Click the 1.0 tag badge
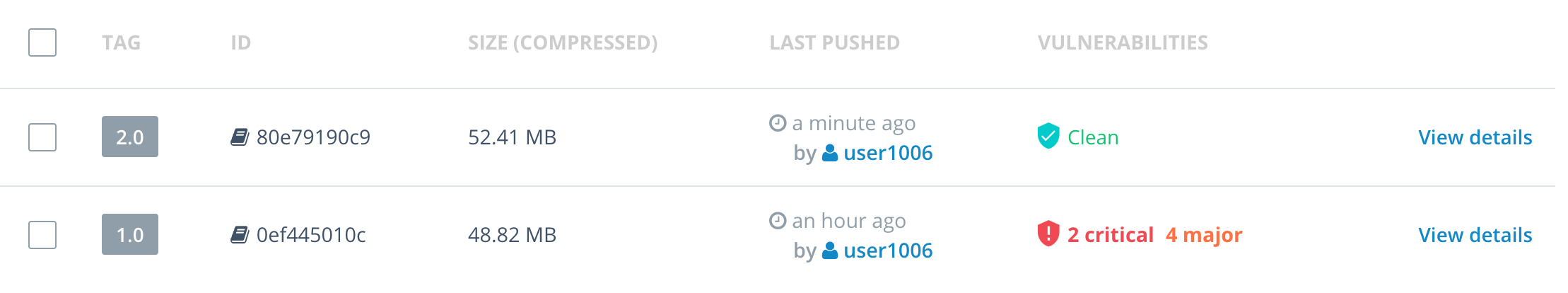This screenshot has height=293, width=1568. tap(130, 234)
